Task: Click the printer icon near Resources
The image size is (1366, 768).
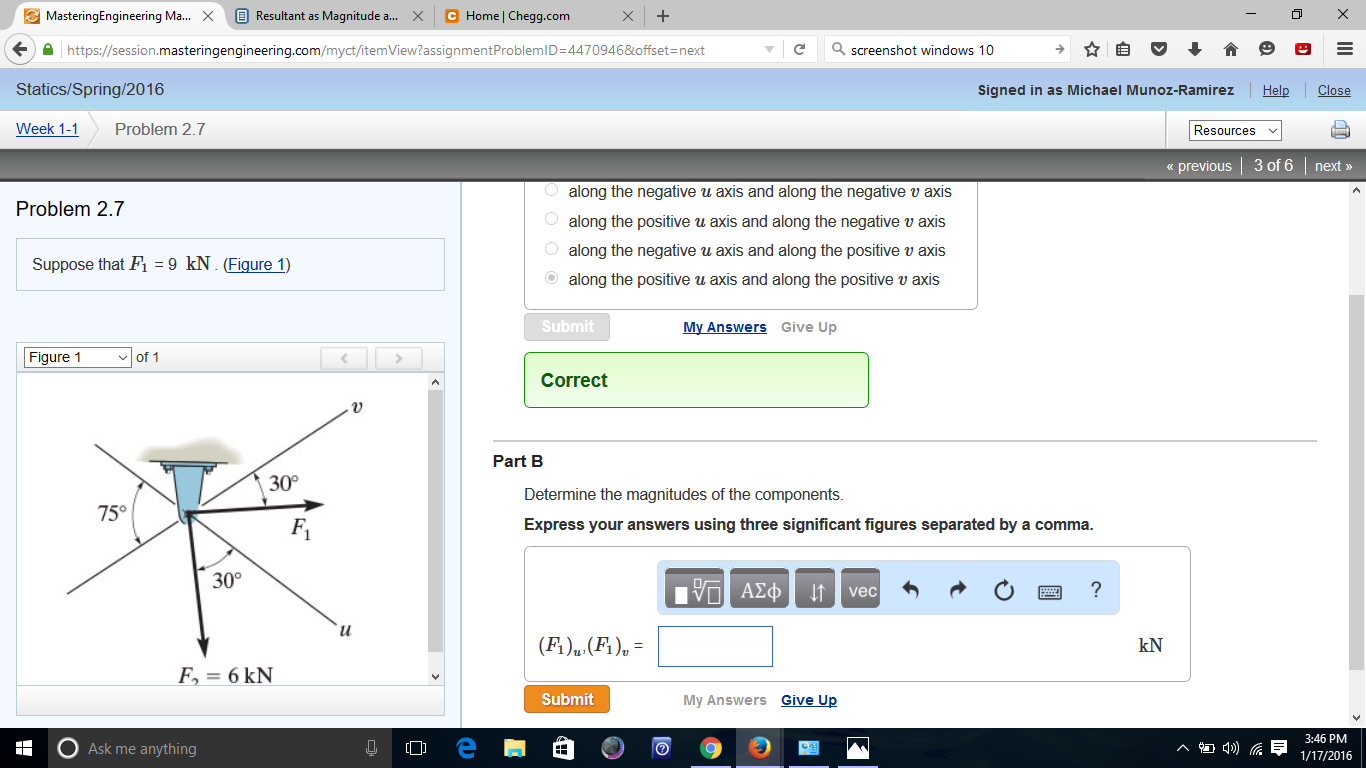Action: click(1340, 129)
